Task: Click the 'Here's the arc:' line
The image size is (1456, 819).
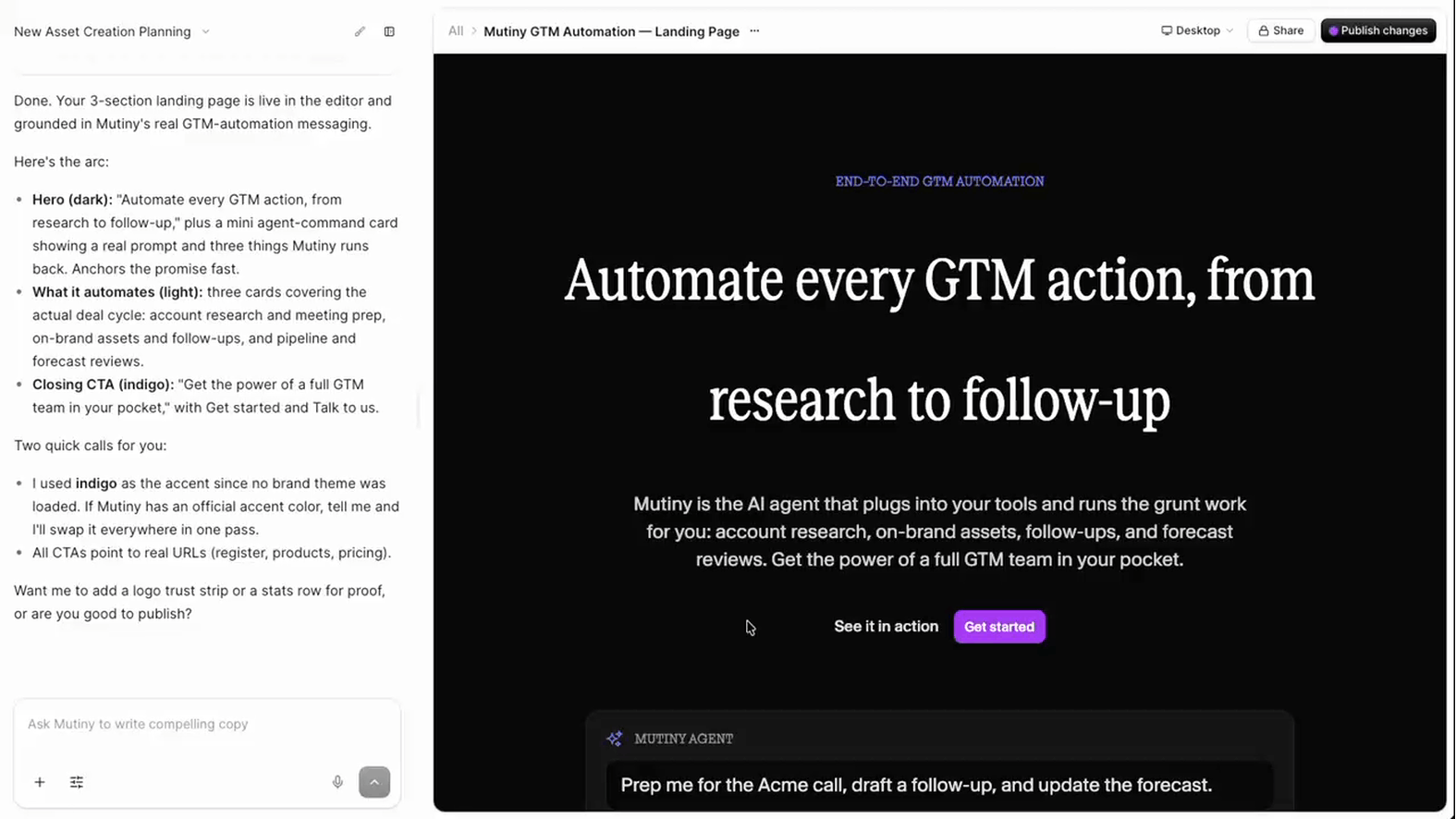Action: (x=61, y=162)
